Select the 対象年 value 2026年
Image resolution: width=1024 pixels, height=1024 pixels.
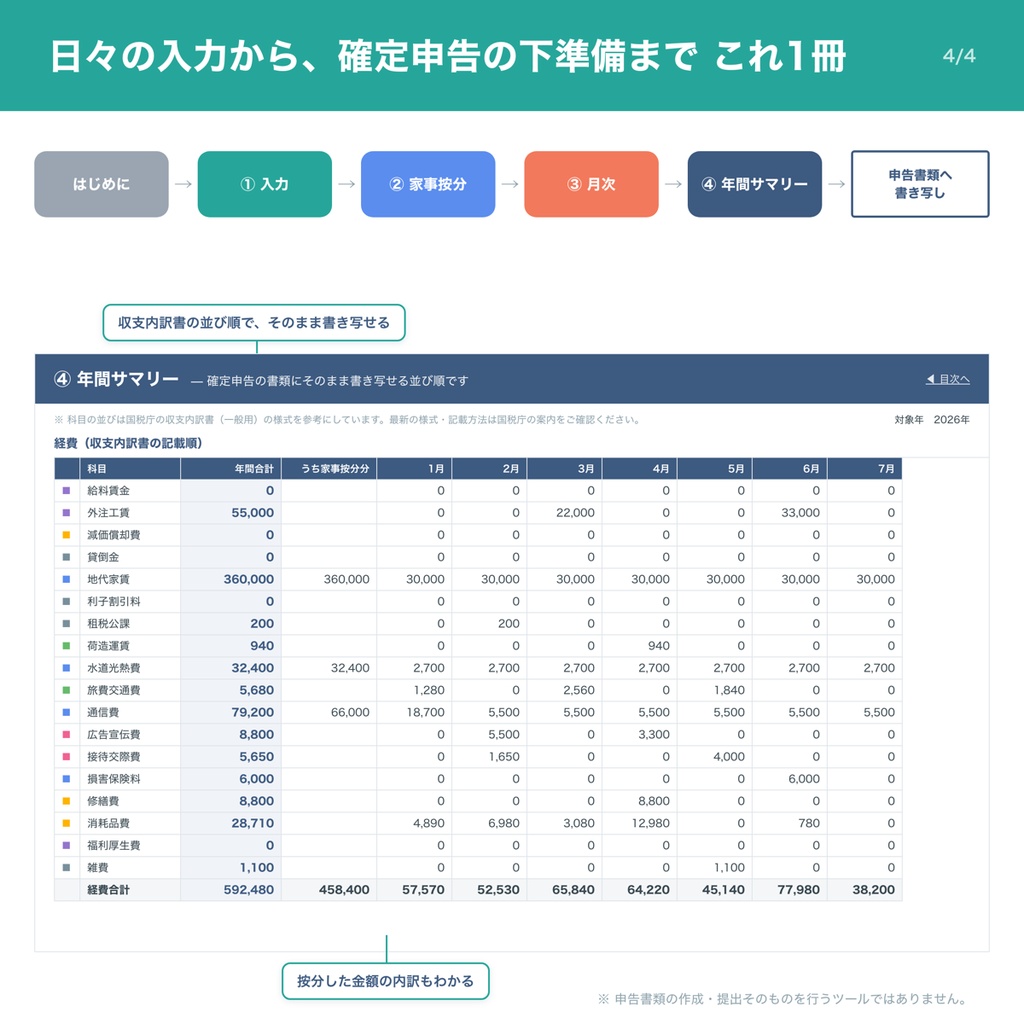pos(952,419)
